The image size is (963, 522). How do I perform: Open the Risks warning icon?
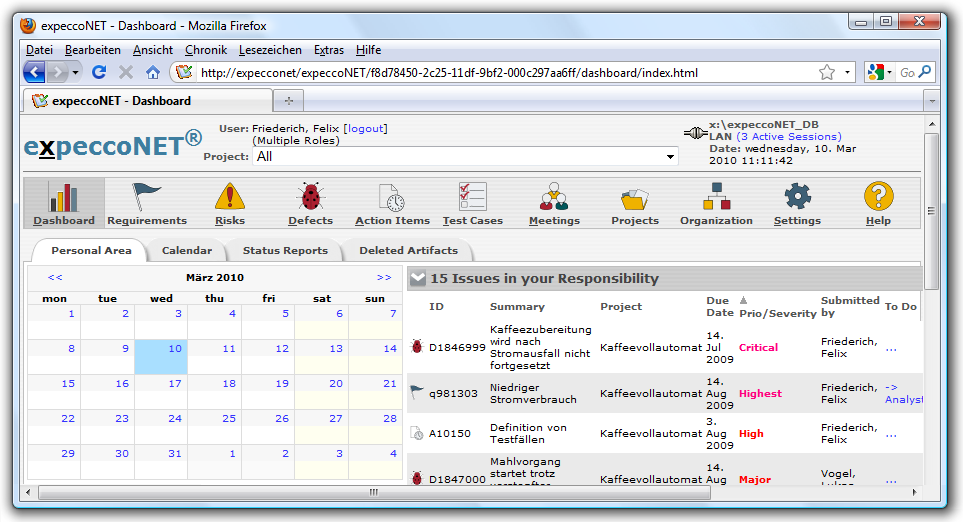pos(229,197)
